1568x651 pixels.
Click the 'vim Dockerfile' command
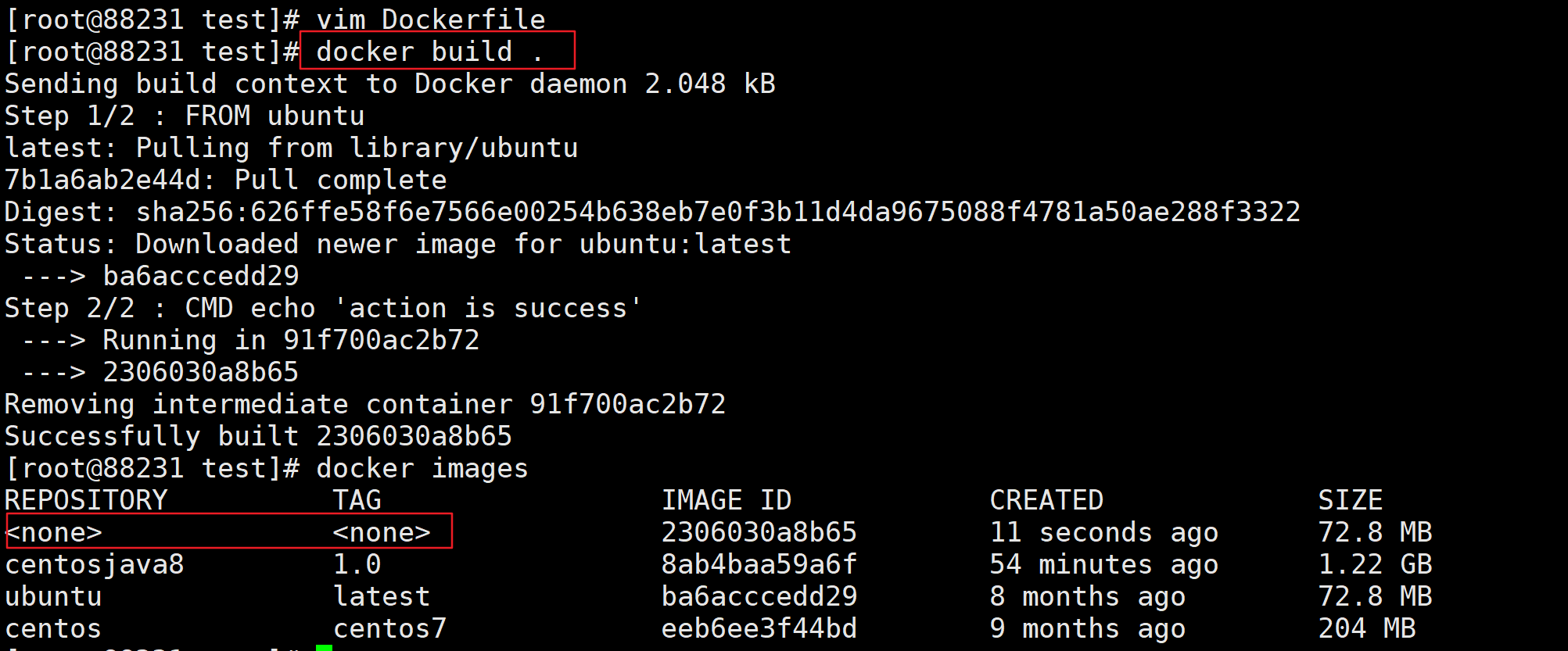click(x=430, y=20)
